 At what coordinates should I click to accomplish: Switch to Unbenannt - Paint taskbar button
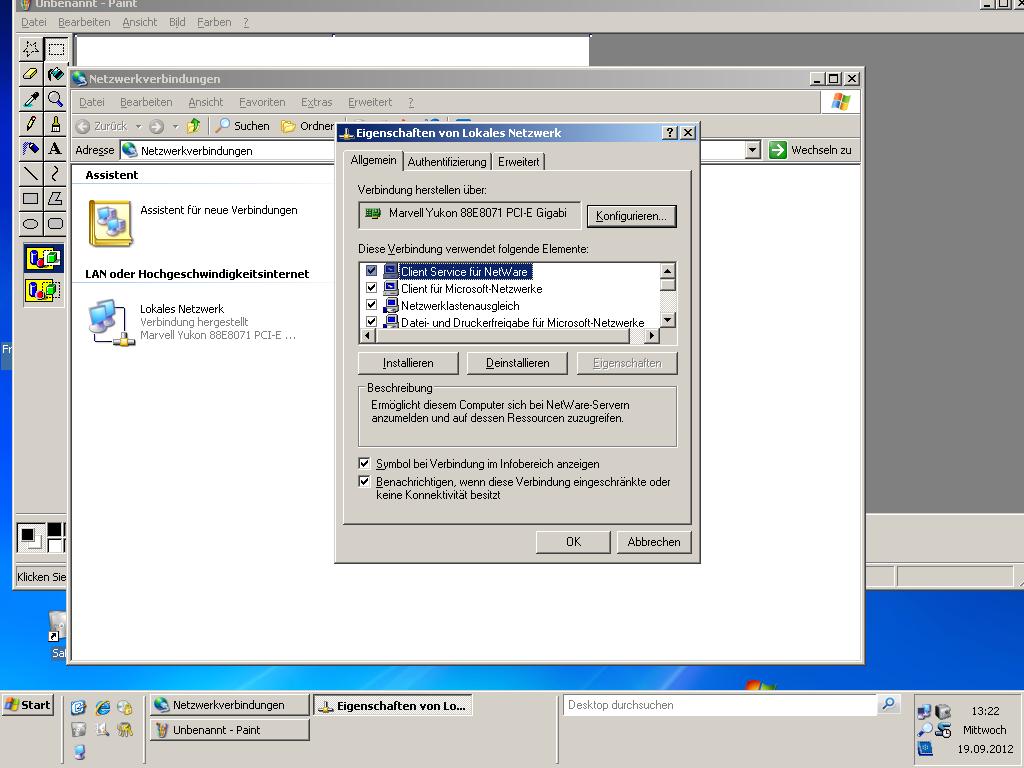pyautogui.click(x=229, y=730)
